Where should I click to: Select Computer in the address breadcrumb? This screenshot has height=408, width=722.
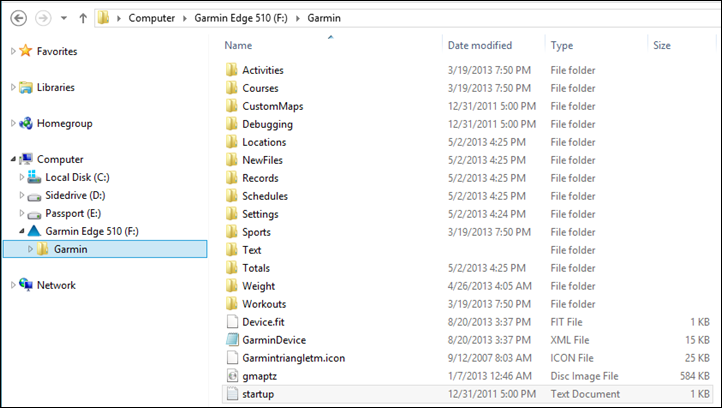point(151,18)
